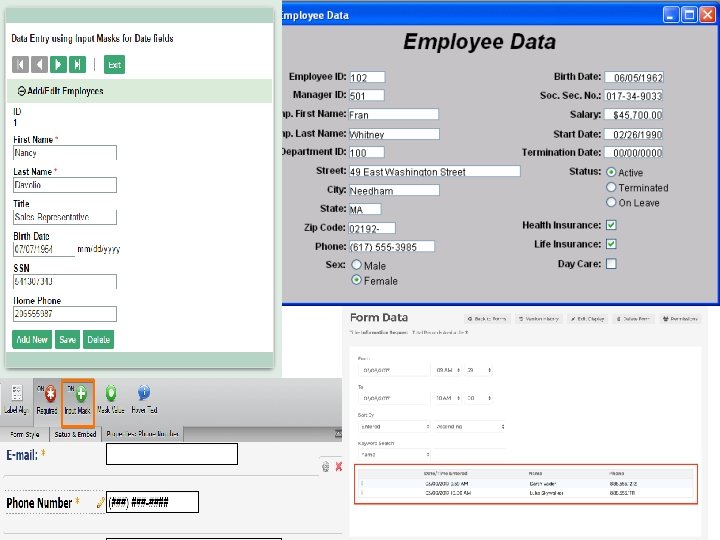Click the Phone Number masked input field
720x540 pixels.
pyautogui.click(x=152, y=502)
